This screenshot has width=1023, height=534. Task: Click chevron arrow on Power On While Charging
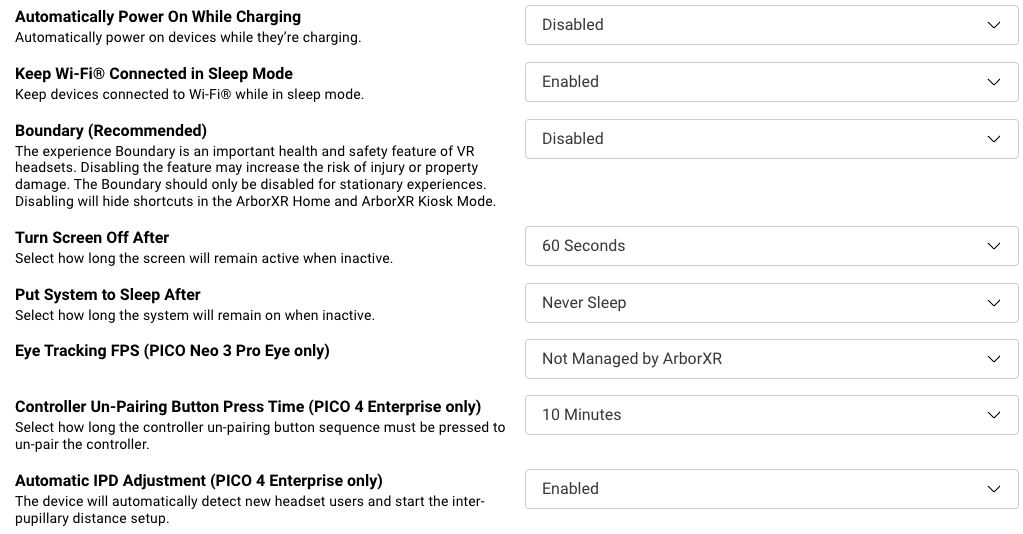(x=994, y=25)
